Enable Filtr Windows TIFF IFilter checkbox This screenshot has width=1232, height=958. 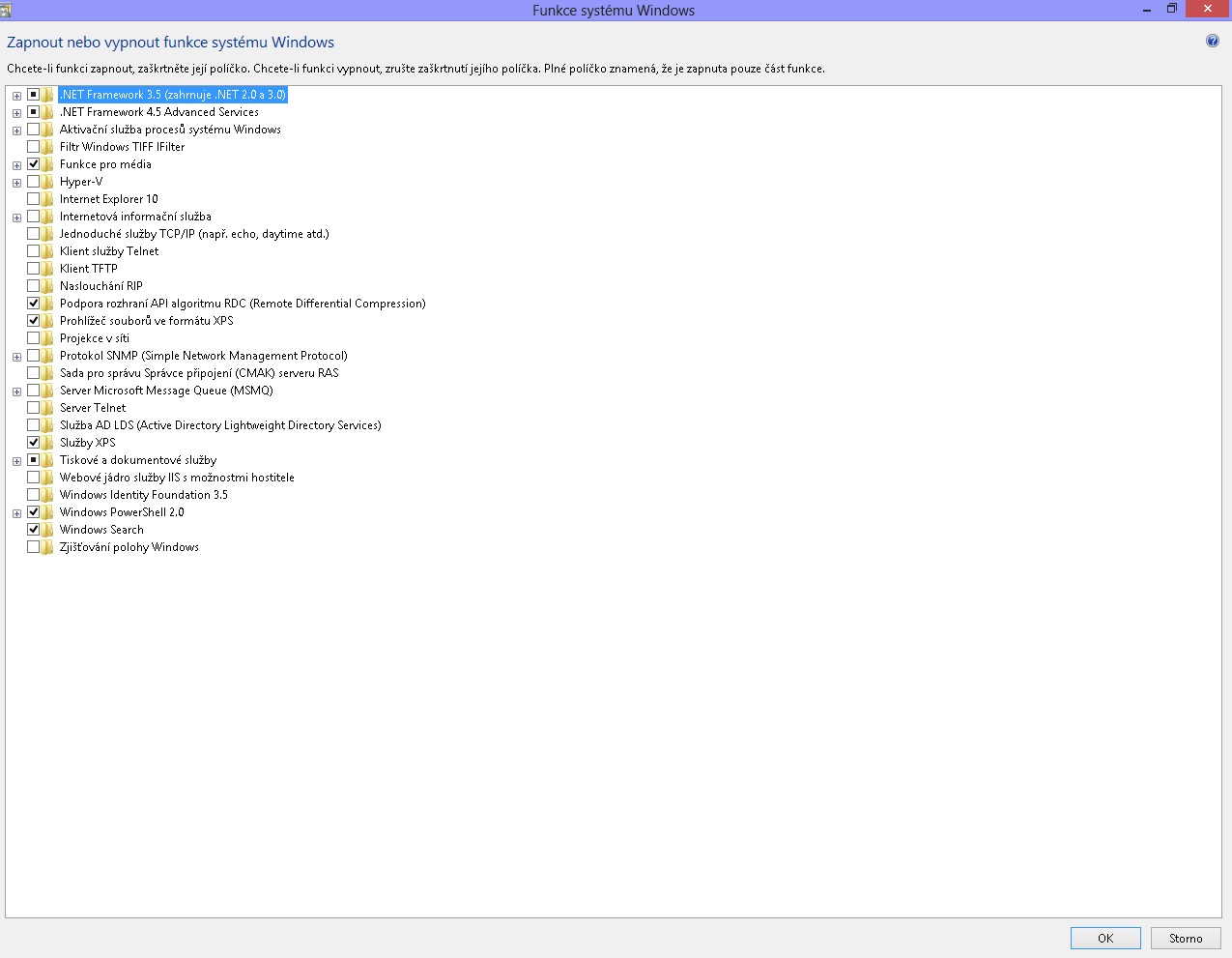point(33,147)
